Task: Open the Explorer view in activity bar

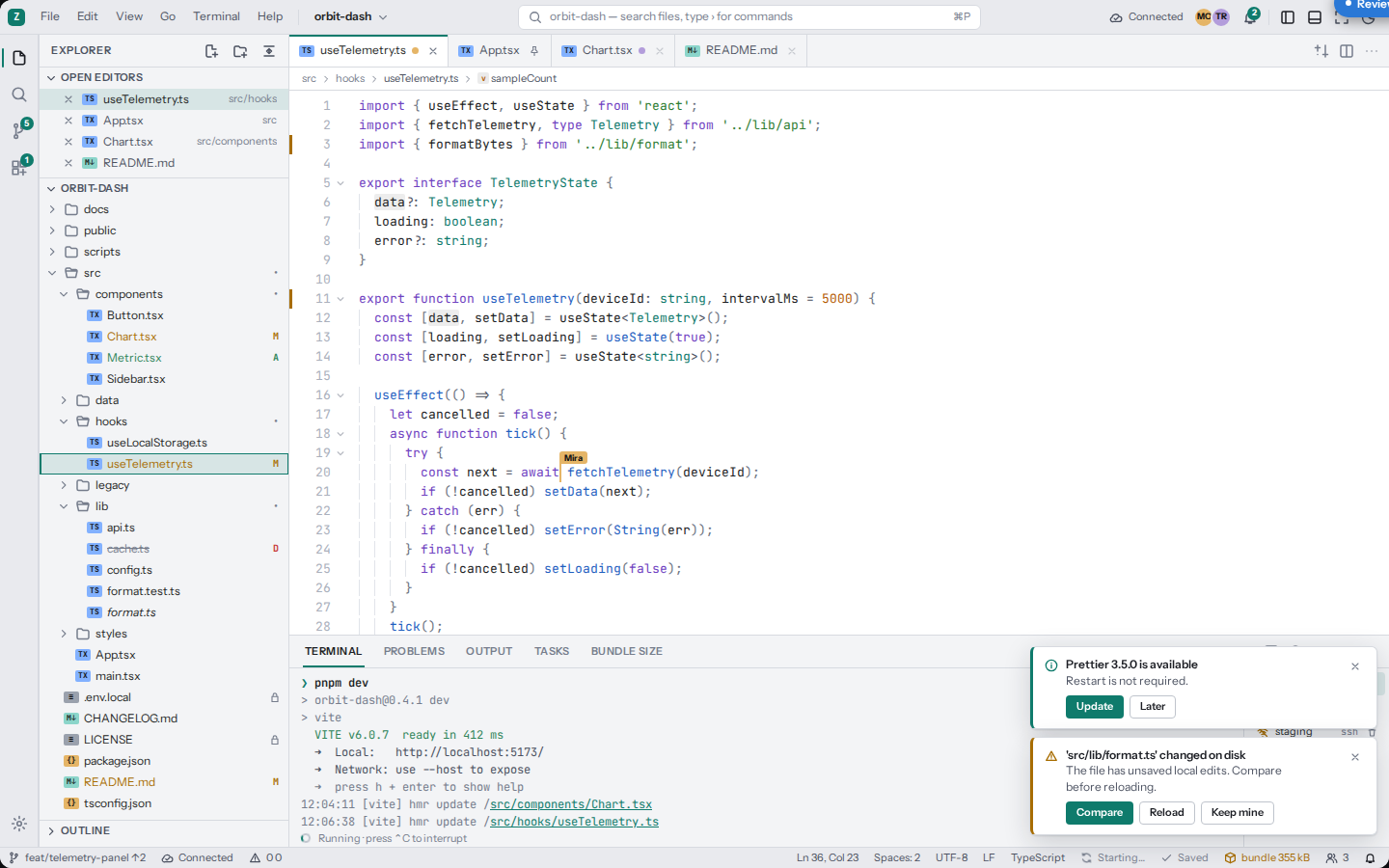Action: 18,59
